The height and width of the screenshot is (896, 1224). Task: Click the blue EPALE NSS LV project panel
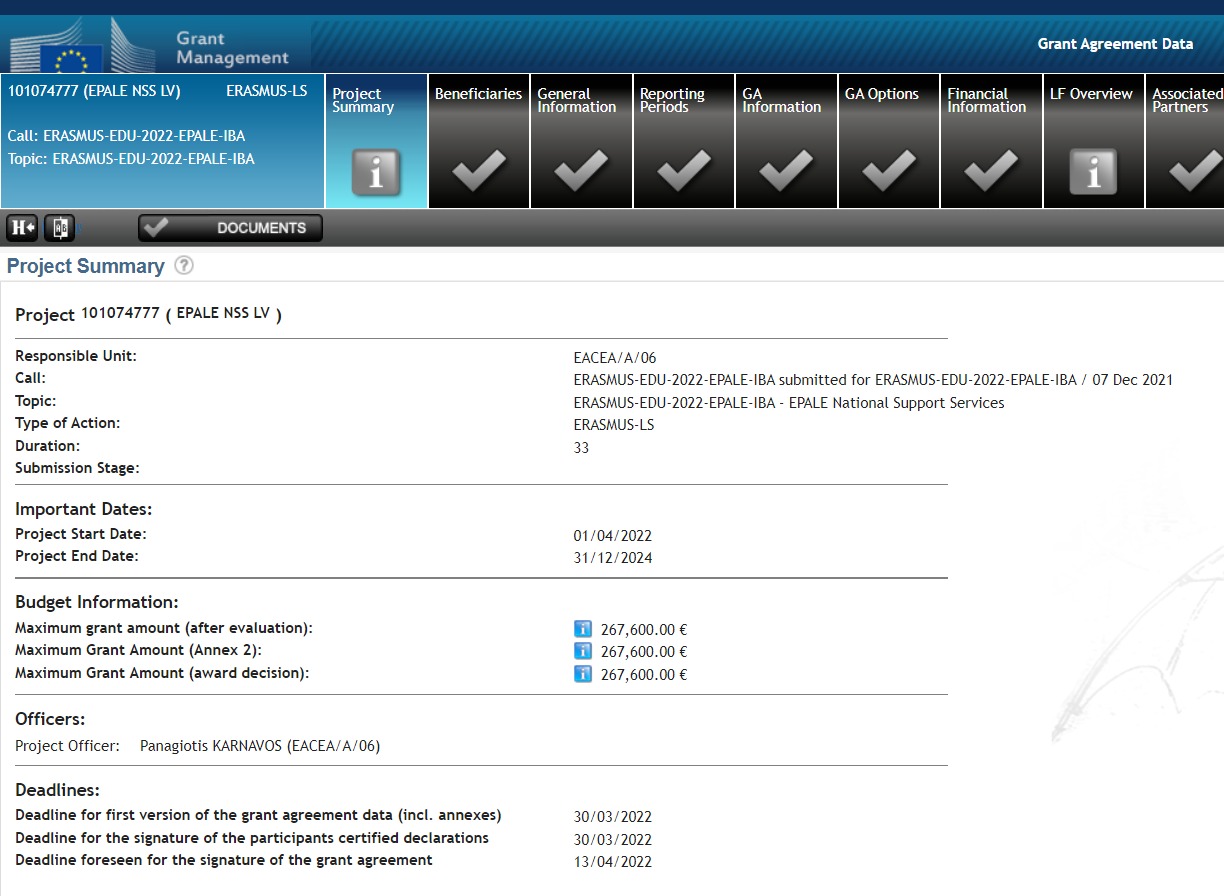coord(162,141)
